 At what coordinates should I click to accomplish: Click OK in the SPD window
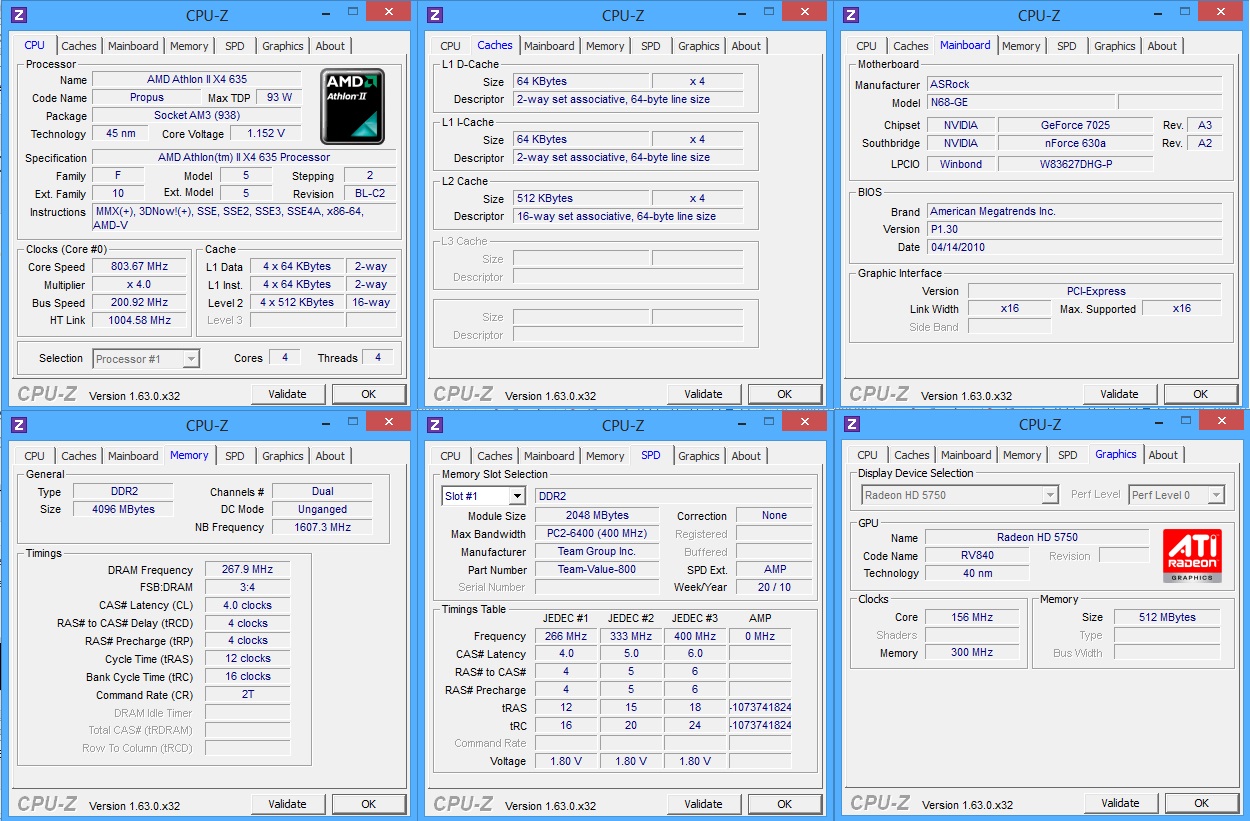click(x=785, y=804)
